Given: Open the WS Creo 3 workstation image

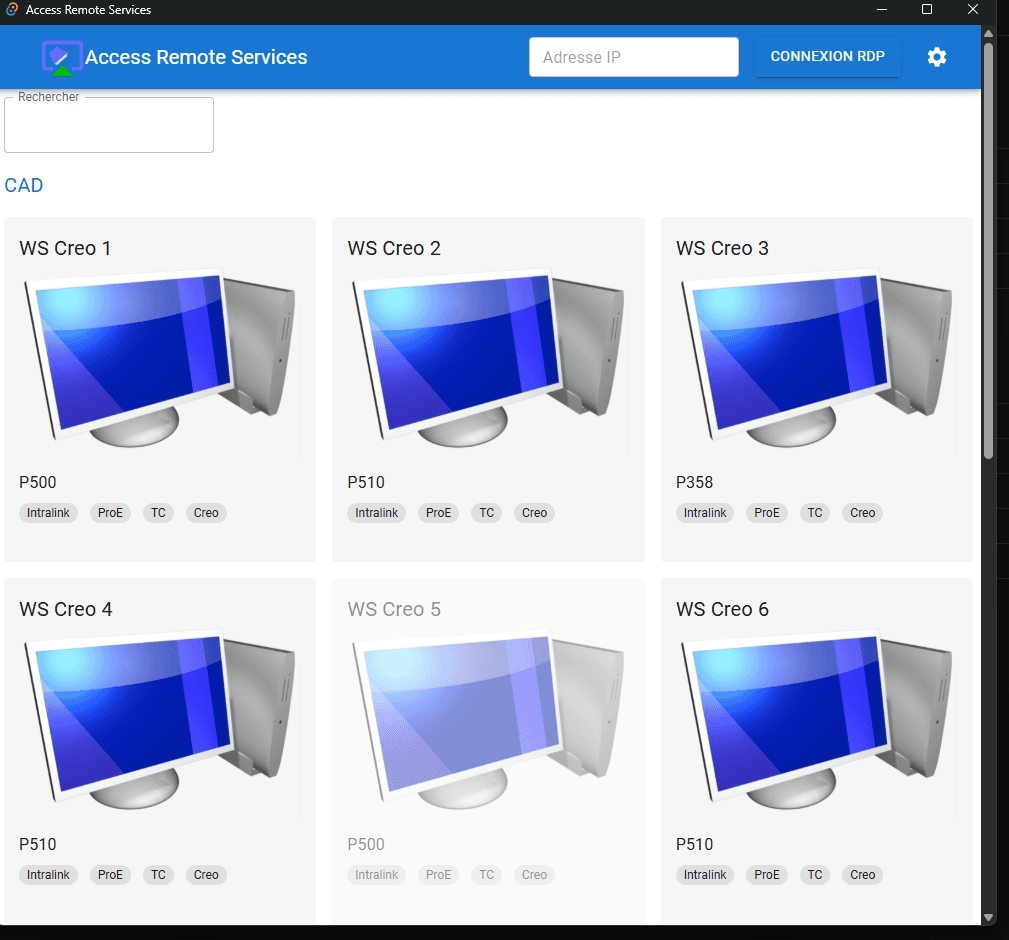Looking at the screenshot, I should click(x=817, y=358).
